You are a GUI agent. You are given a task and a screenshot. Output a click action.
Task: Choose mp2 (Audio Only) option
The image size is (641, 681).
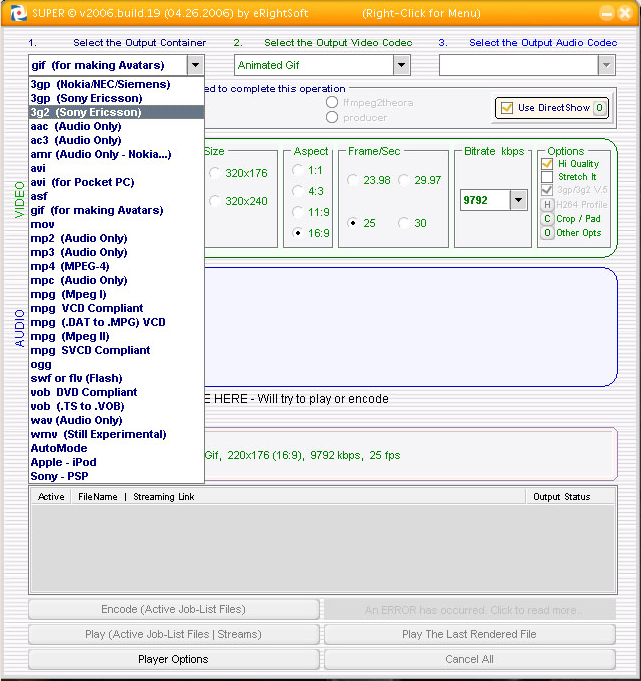pos(116,238)
